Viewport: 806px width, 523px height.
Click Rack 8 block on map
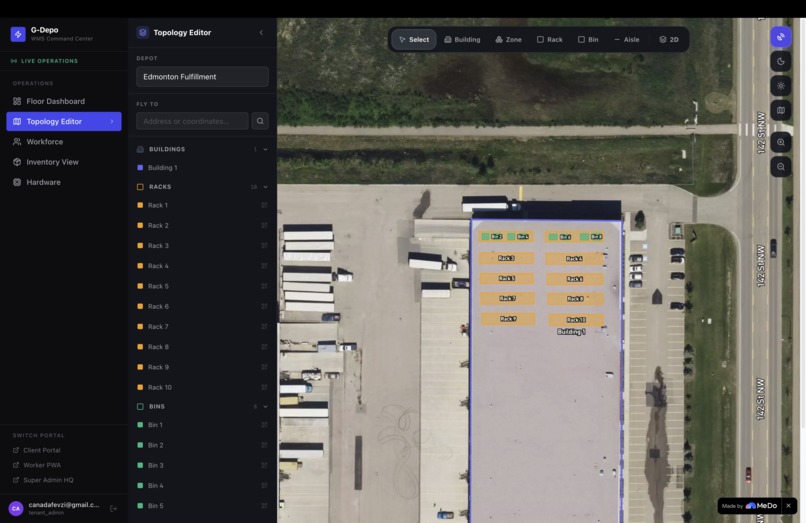(575, 299)
